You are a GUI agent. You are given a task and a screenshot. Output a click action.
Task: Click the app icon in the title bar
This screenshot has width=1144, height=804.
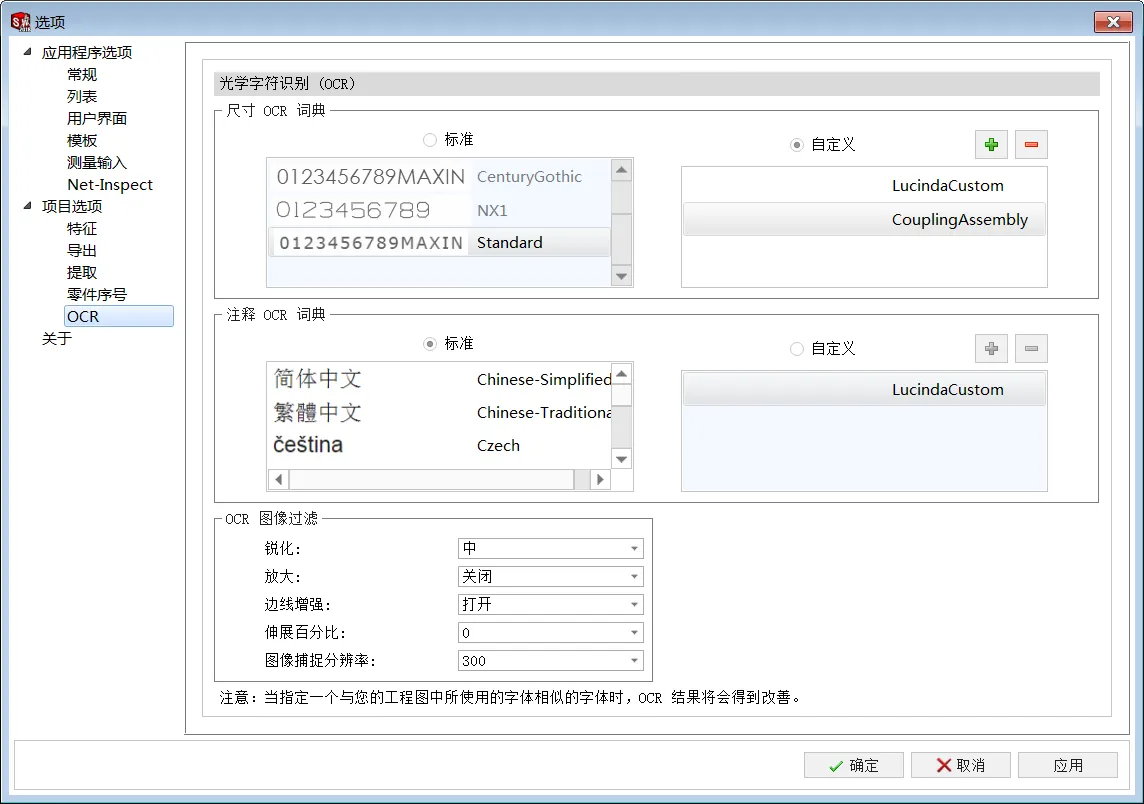pos(20,22)
